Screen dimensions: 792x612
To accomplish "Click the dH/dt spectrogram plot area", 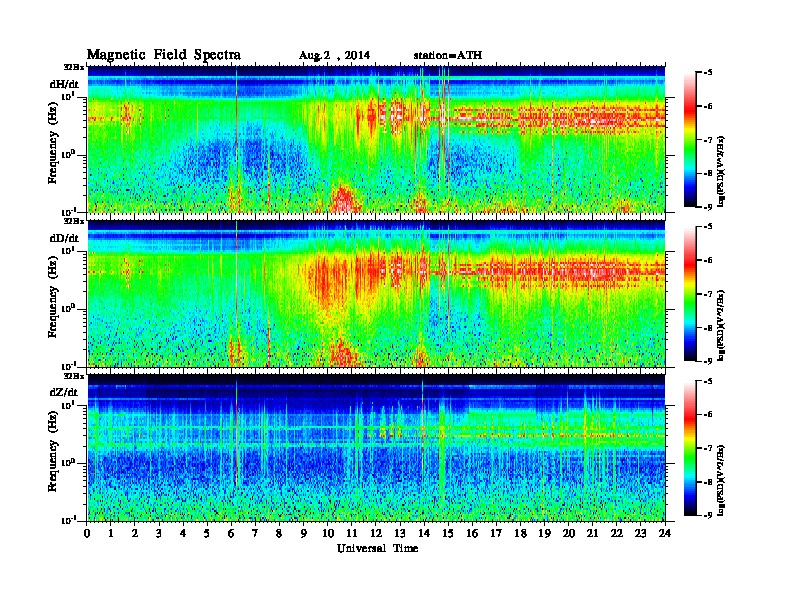I will click(376, 139).
